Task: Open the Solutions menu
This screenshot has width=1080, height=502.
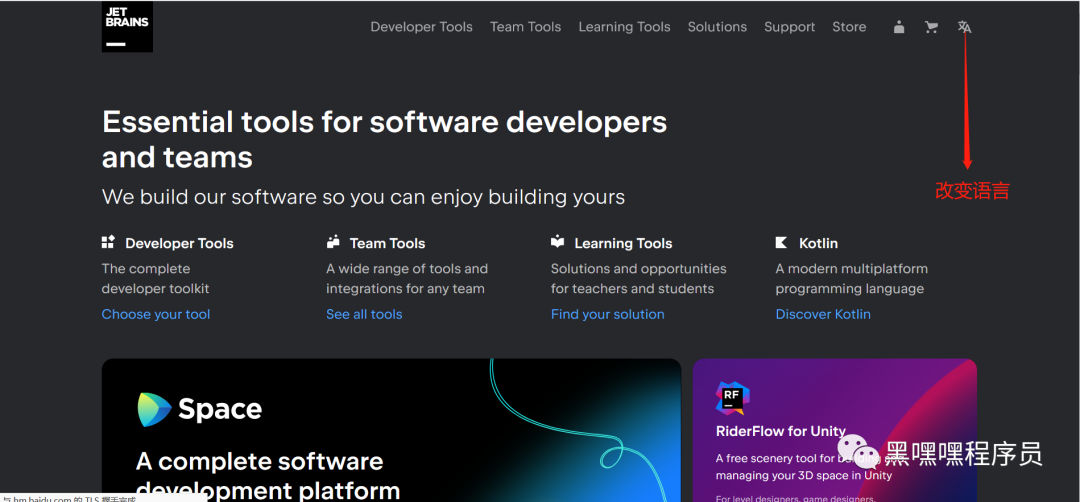Action: [717, 27]
